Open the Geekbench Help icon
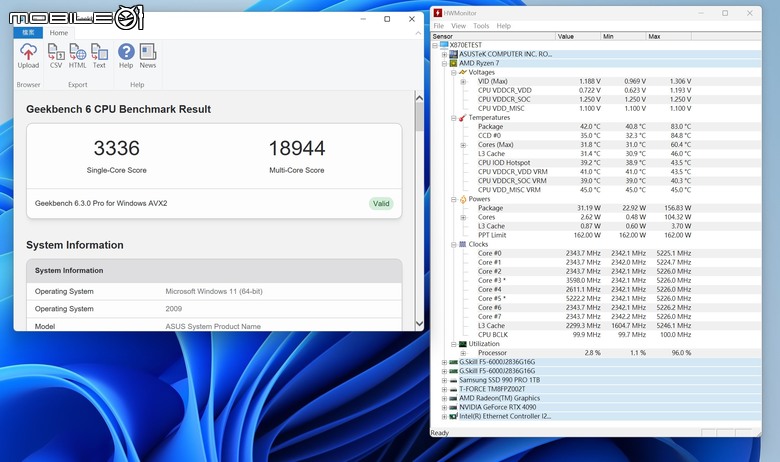This screenshot has width=780, height=462. [126, 56]
